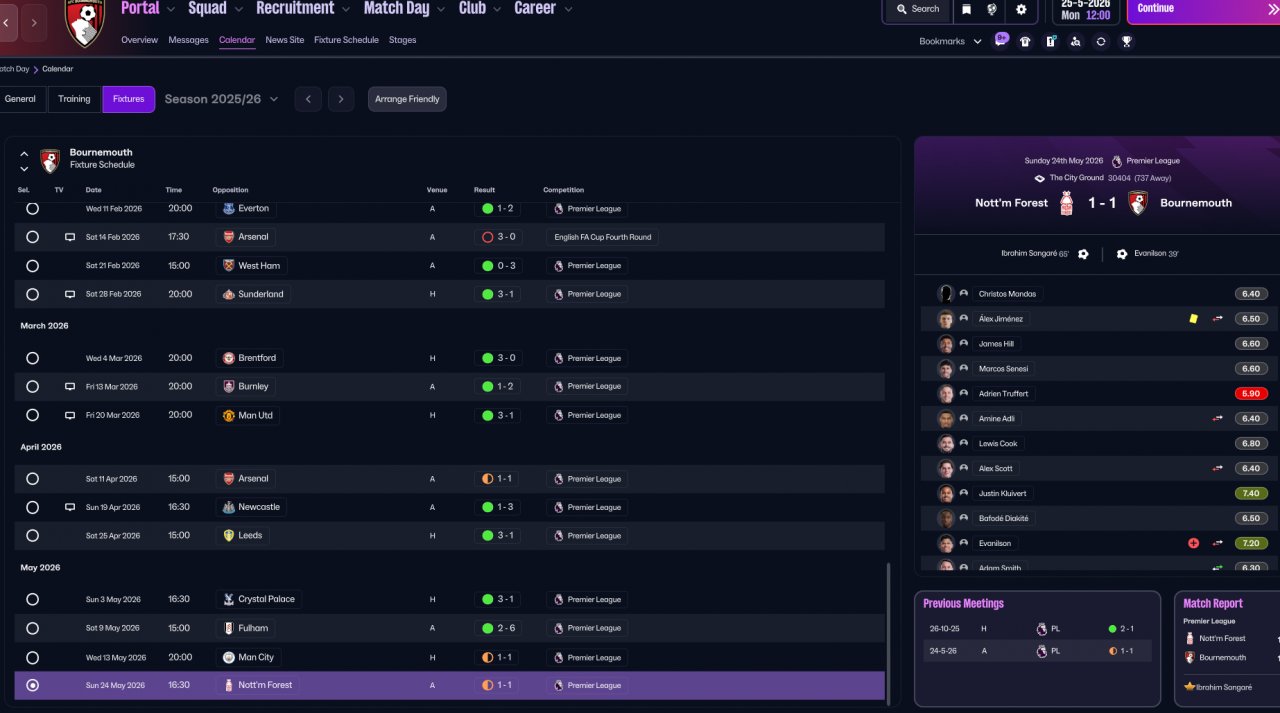Viewport: 1280px width, 713px height.
Task: Click the 3 - 1 result on Man Utd row
Action: [x=499, y=415]
